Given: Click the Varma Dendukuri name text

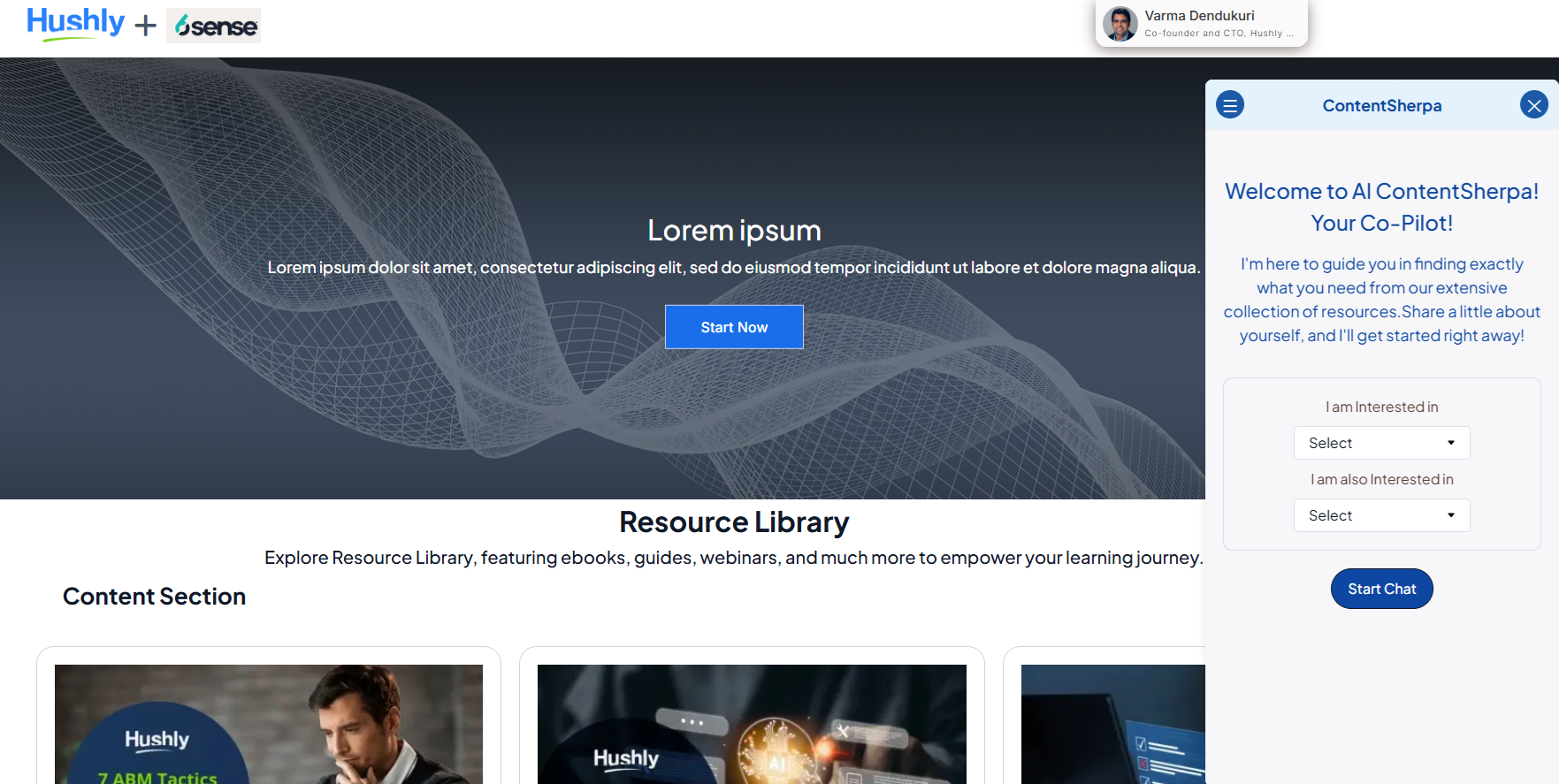Looking at the screenshot, I should pyautogui.click(x=1199, y=16).
